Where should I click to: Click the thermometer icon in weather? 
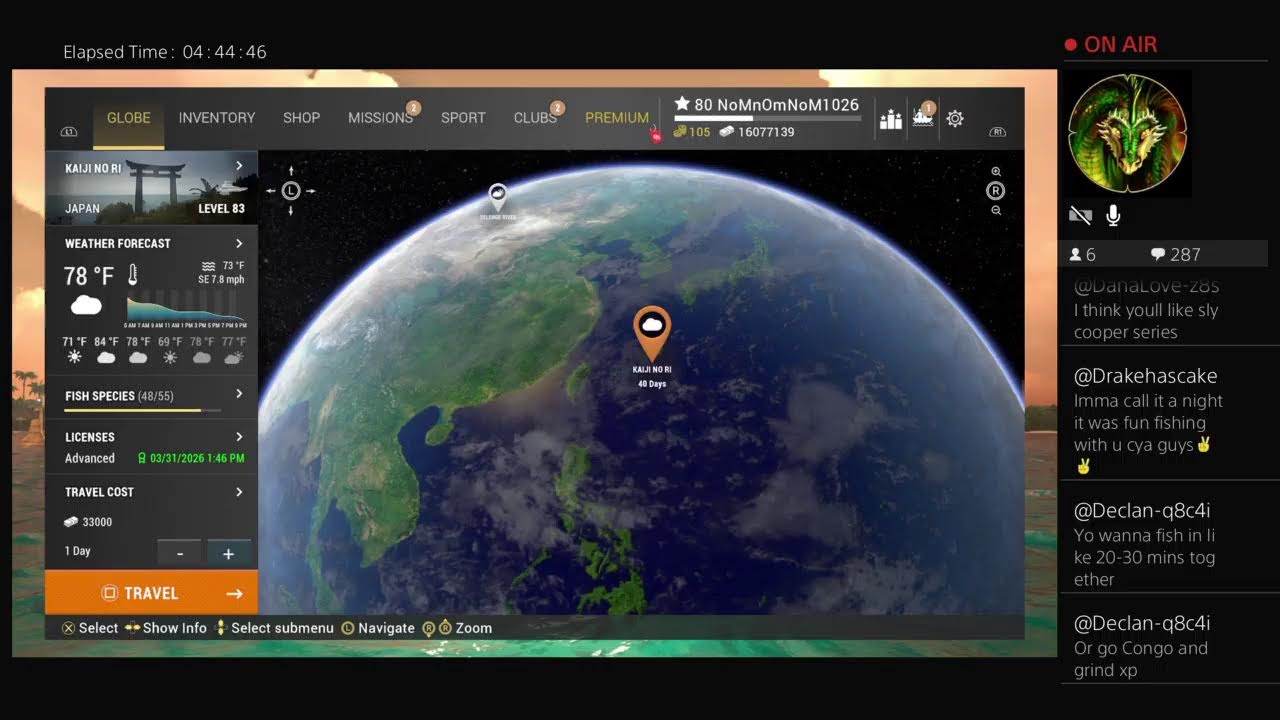(x=133, y=276)
